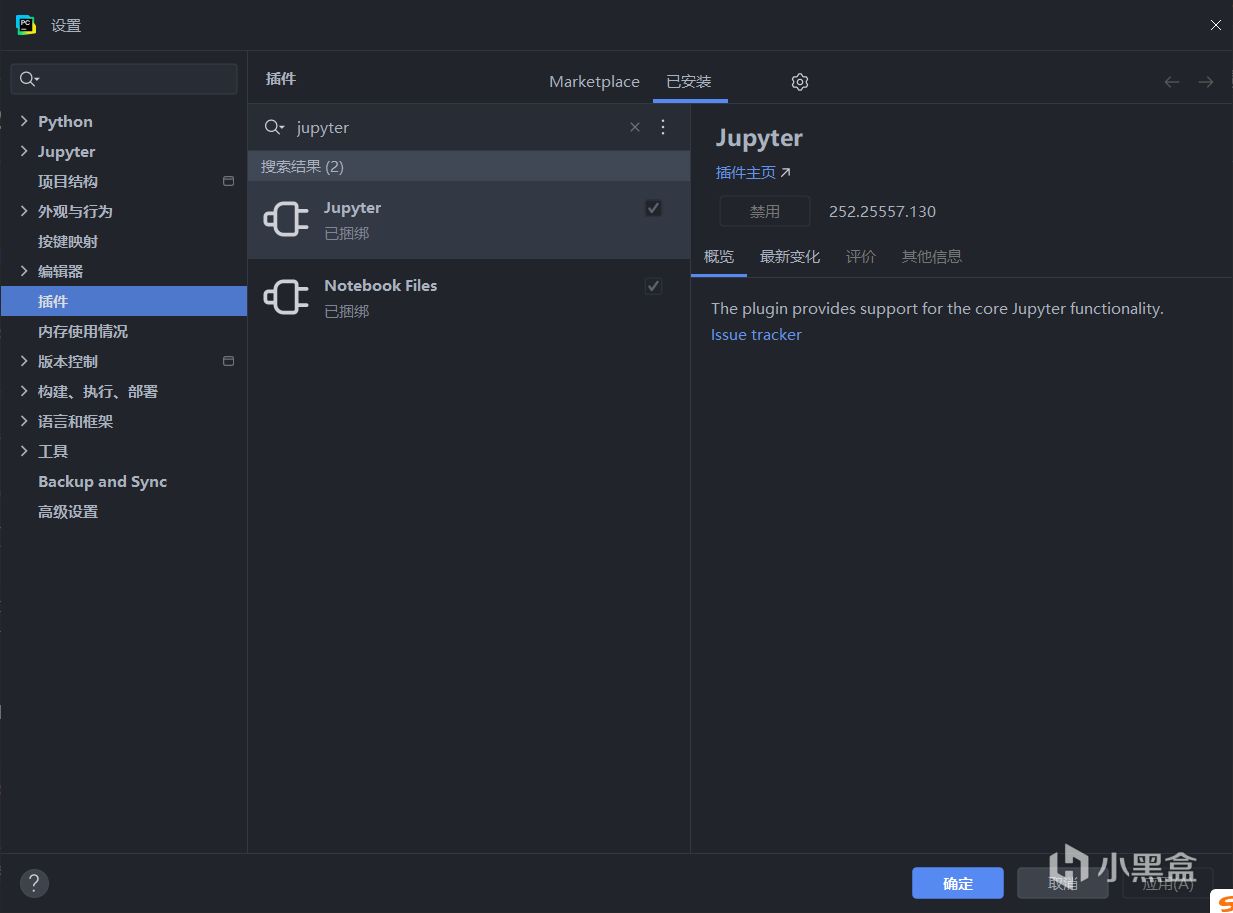Open the Issue tracker link
The width and height of the screenshot is (1233, 913).
756,335
